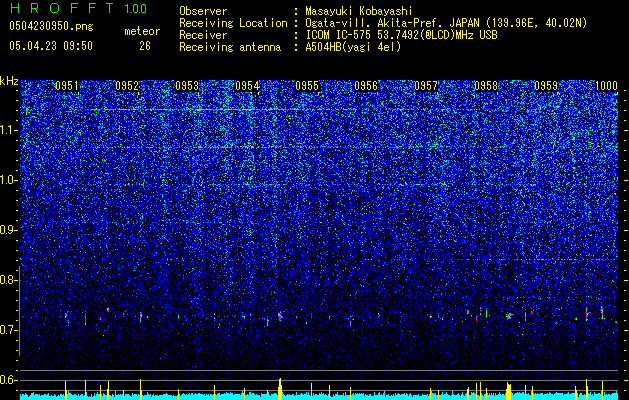Screen dimensions: 629x400
Task: Click the 0952 time marker
Action: point(127,86)
